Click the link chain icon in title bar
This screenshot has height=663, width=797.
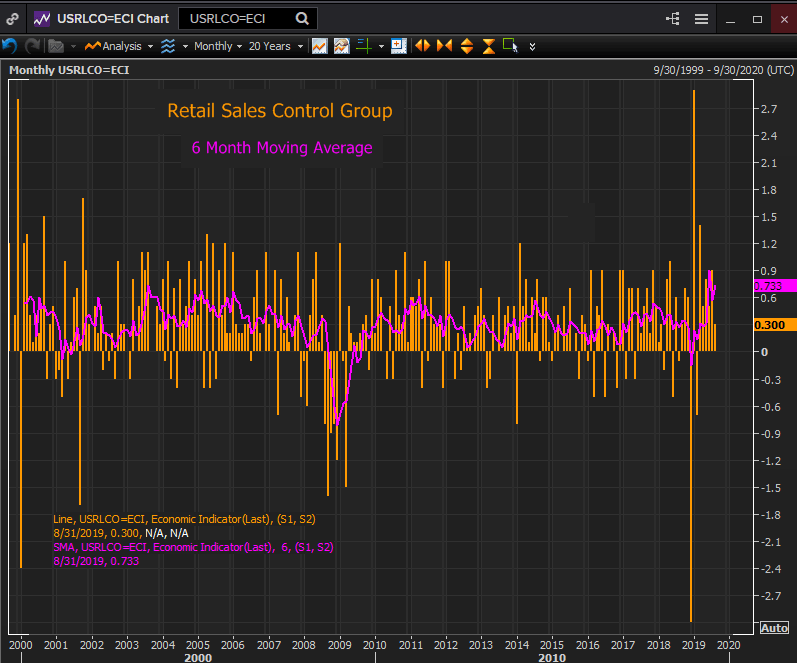point(12,19)
